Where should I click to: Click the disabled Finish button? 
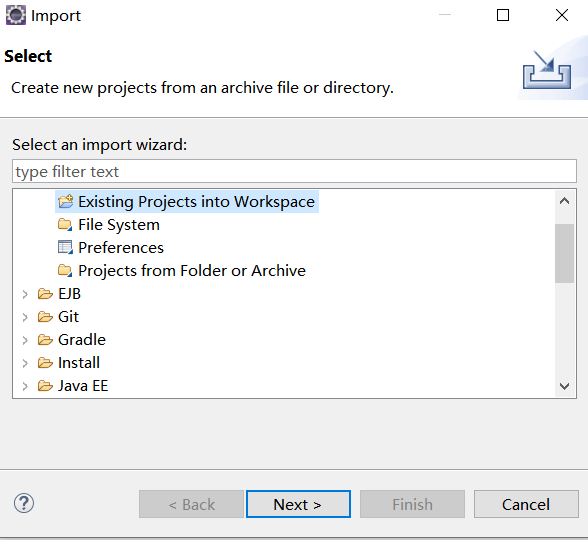coord(412,504)
